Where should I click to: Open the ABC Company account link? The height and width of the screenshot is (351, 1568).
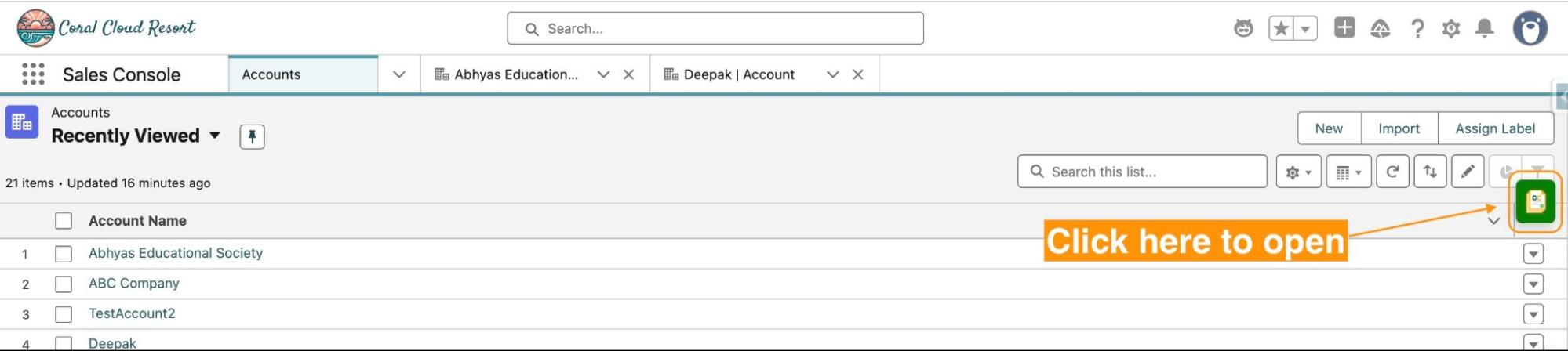[134, 283]
